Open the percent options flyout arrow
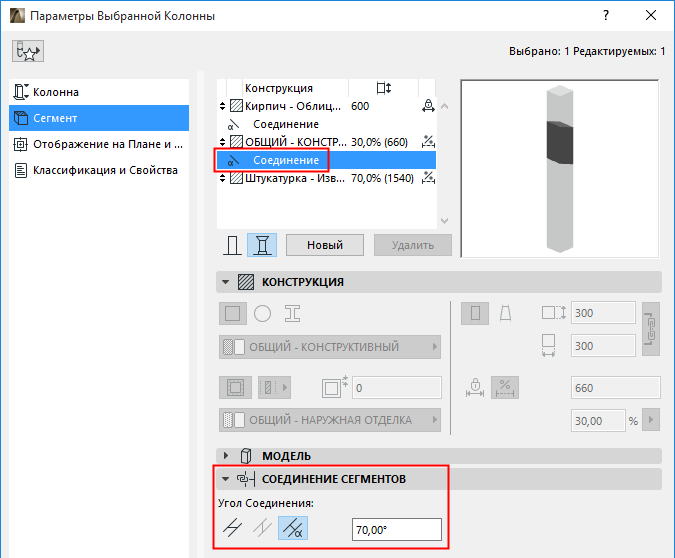The height and width of the screenshot is (558, 675). point(651,420)
